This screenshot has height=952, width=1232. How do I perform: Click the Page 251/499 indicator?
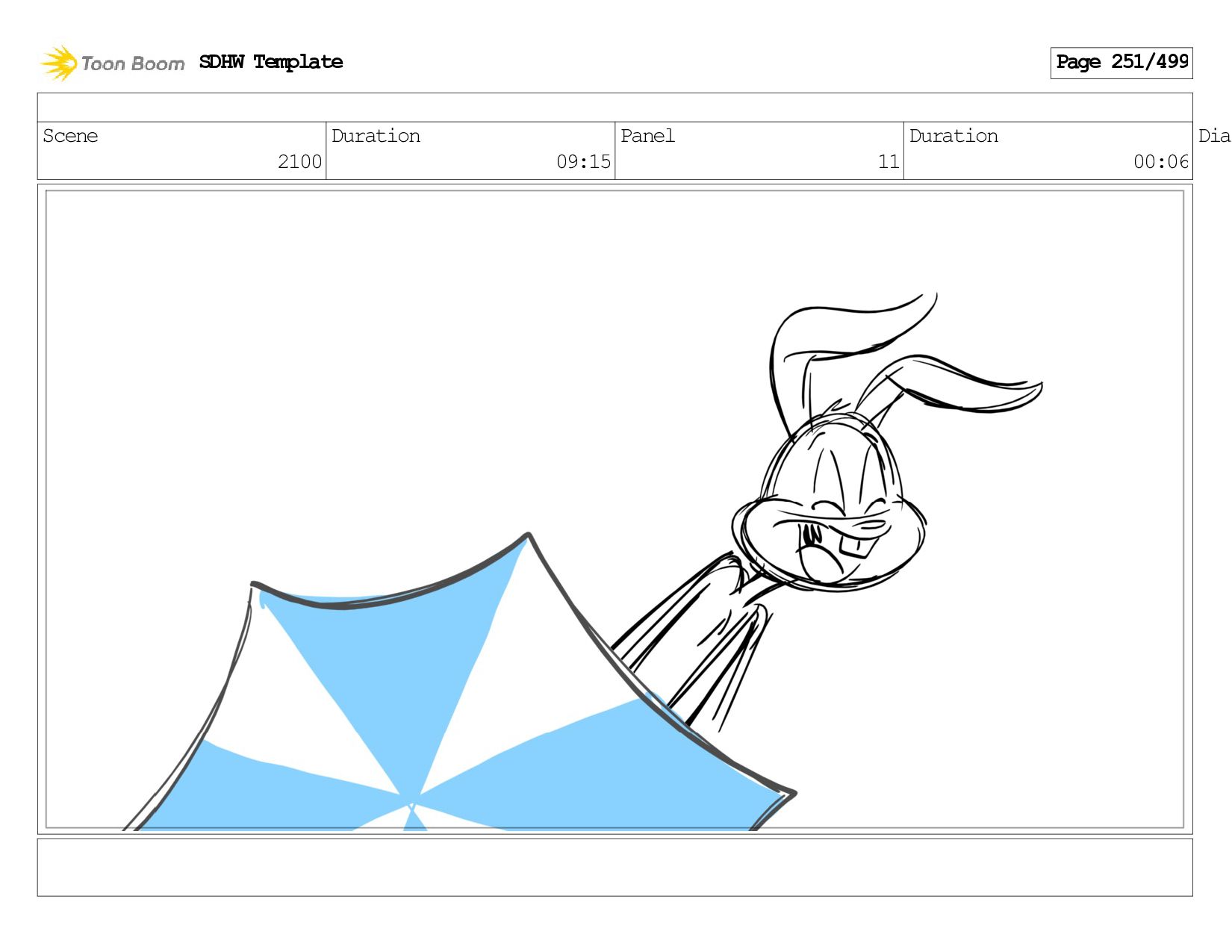click(1121, 63)
